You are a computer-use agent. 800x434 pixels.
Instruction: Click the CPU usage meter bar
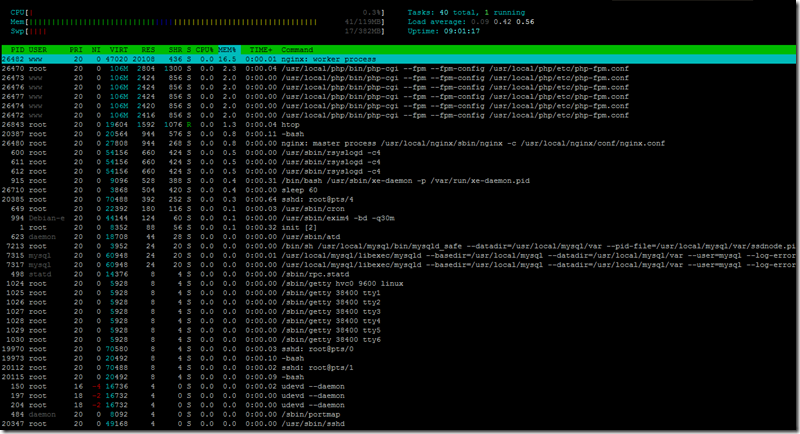click(197, 12)
